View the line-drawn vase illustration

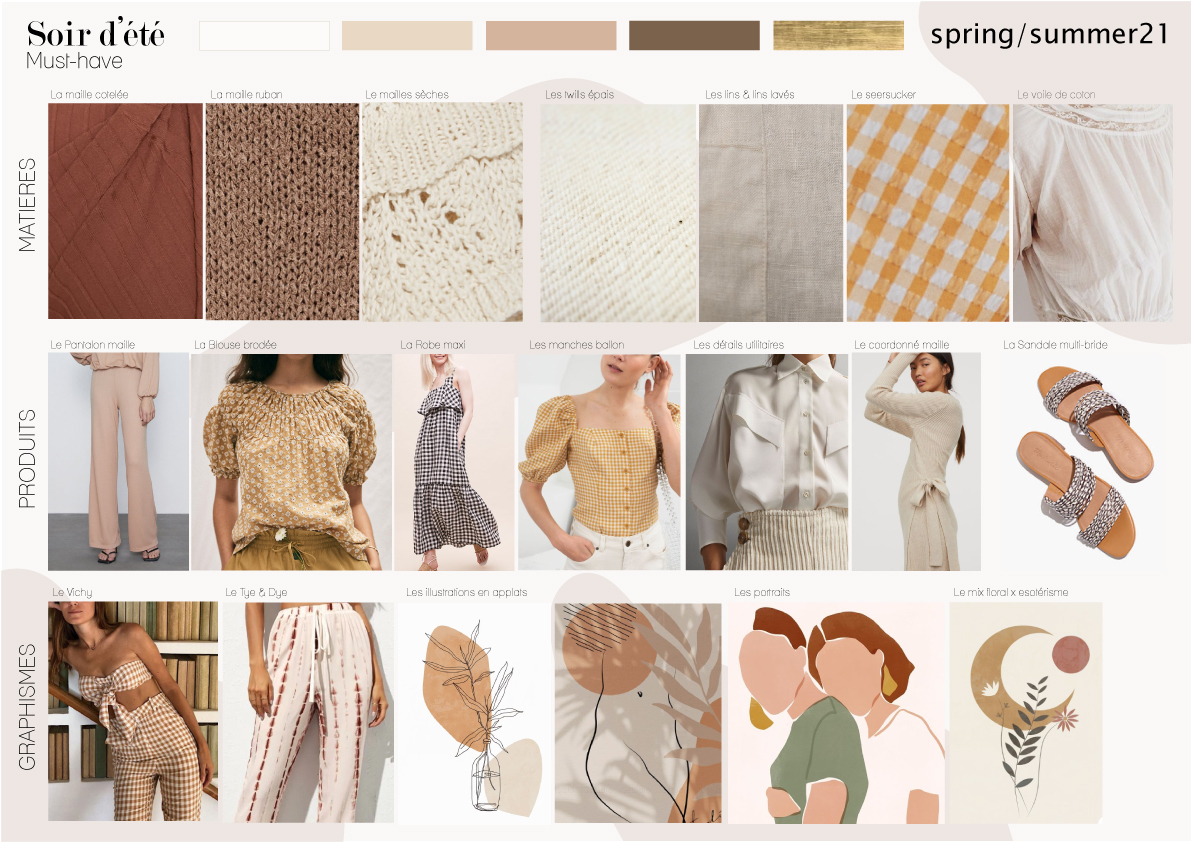pyautogui.click(x=473, y=714)
